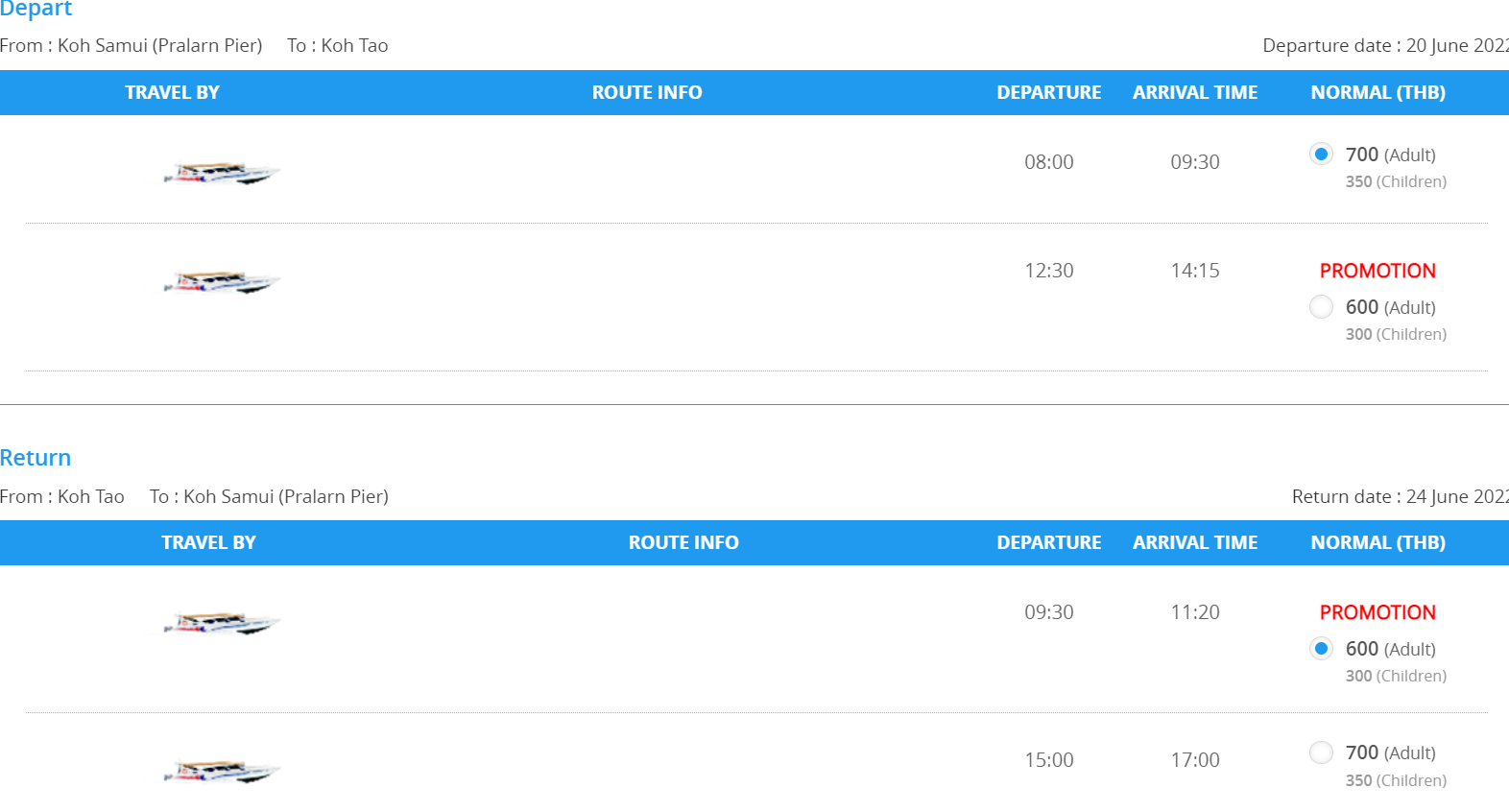This screenshot has height=812, width=1509.
Task: Pick the 700 THB return fare at 15:00
Action: pos(1321,752)
